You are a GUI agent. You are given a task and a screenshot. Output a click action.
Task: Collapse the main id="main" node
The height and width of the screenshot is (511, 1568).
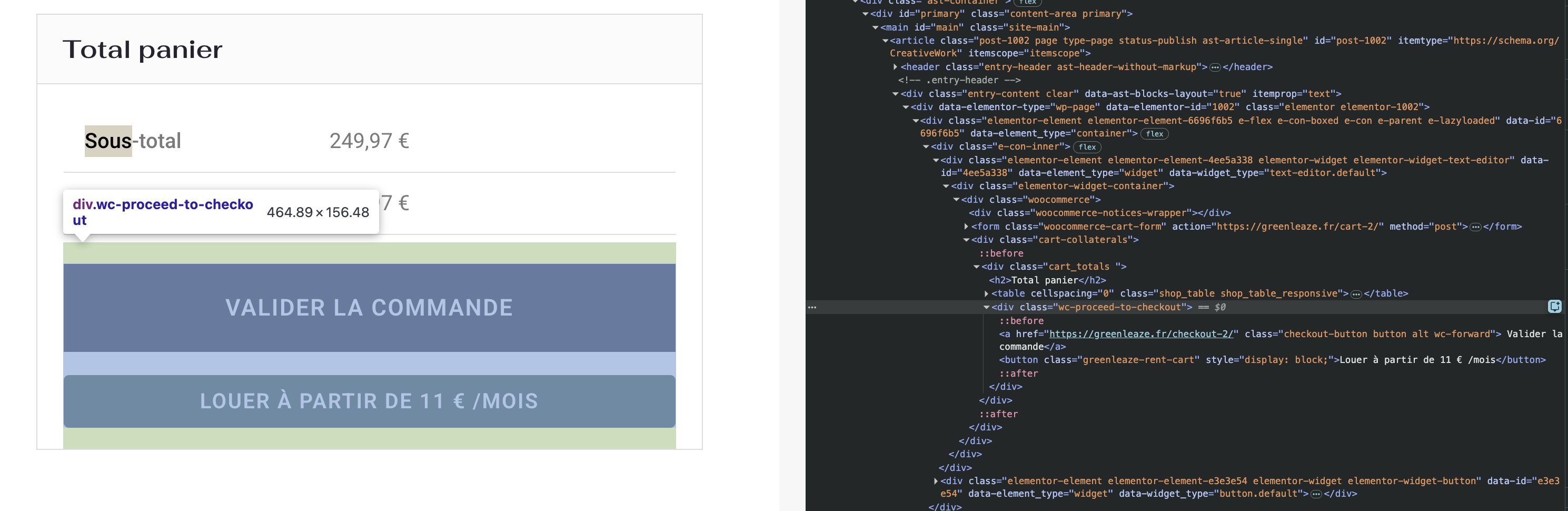tap(875, 27)
